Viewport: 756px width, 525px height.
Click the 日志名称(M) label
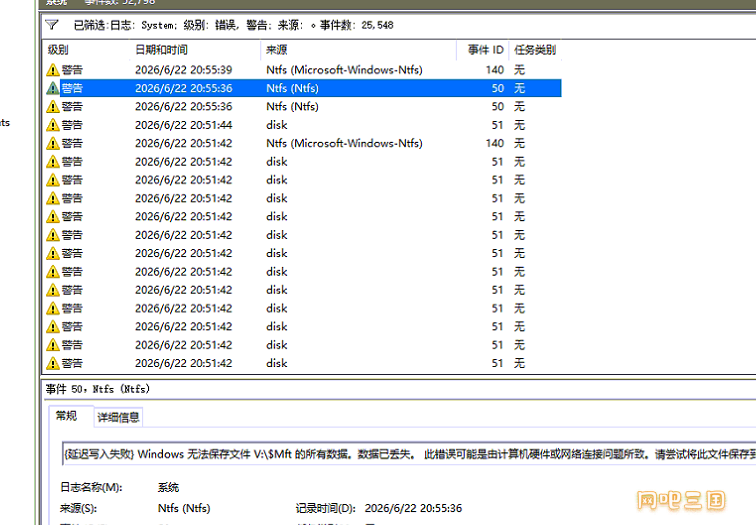point(91,487)
